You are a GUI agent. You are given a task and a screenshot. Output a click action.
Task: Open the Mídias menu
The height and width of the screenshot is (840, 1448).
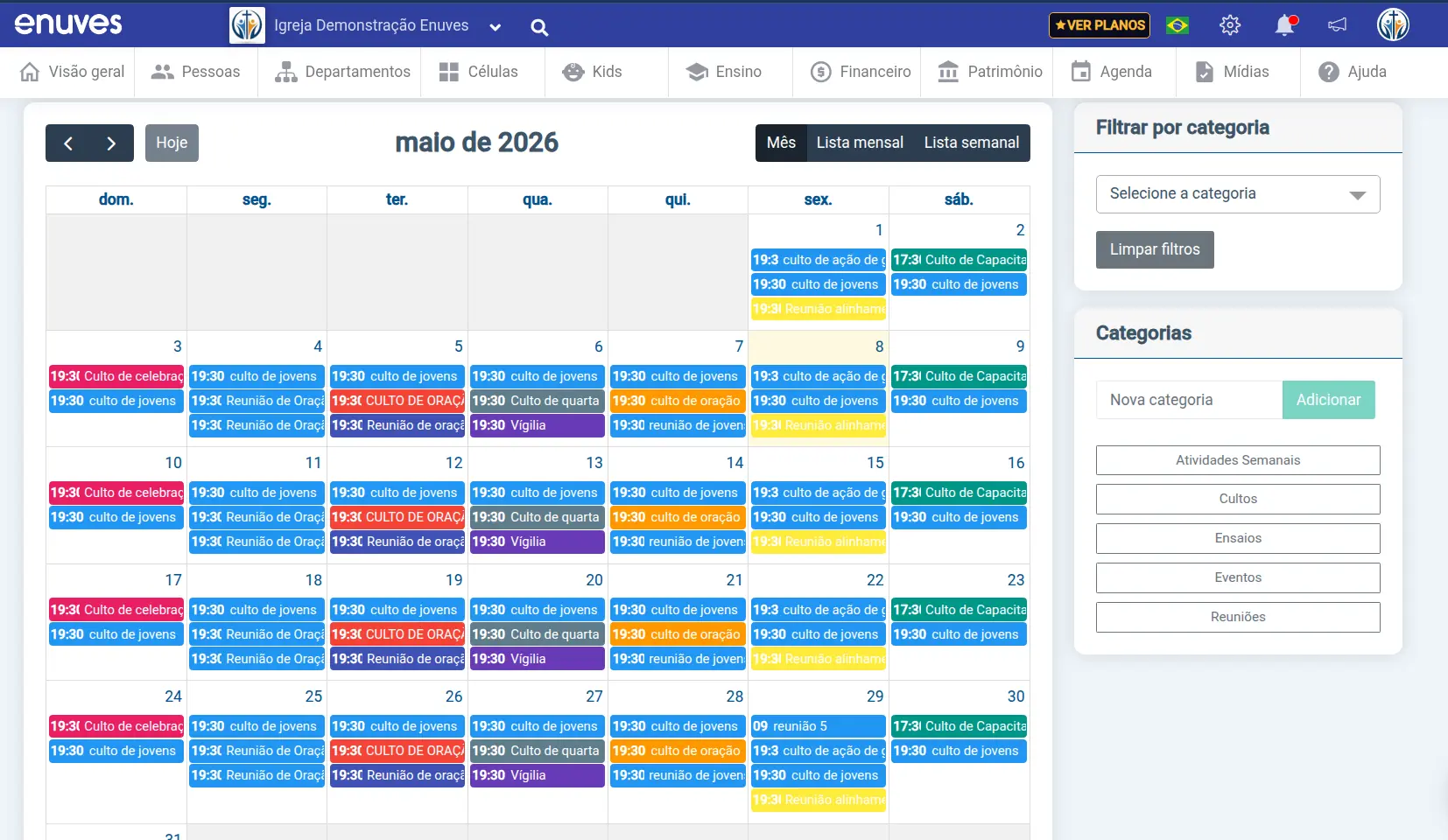pyautogui.click(x=1232, y=72)
